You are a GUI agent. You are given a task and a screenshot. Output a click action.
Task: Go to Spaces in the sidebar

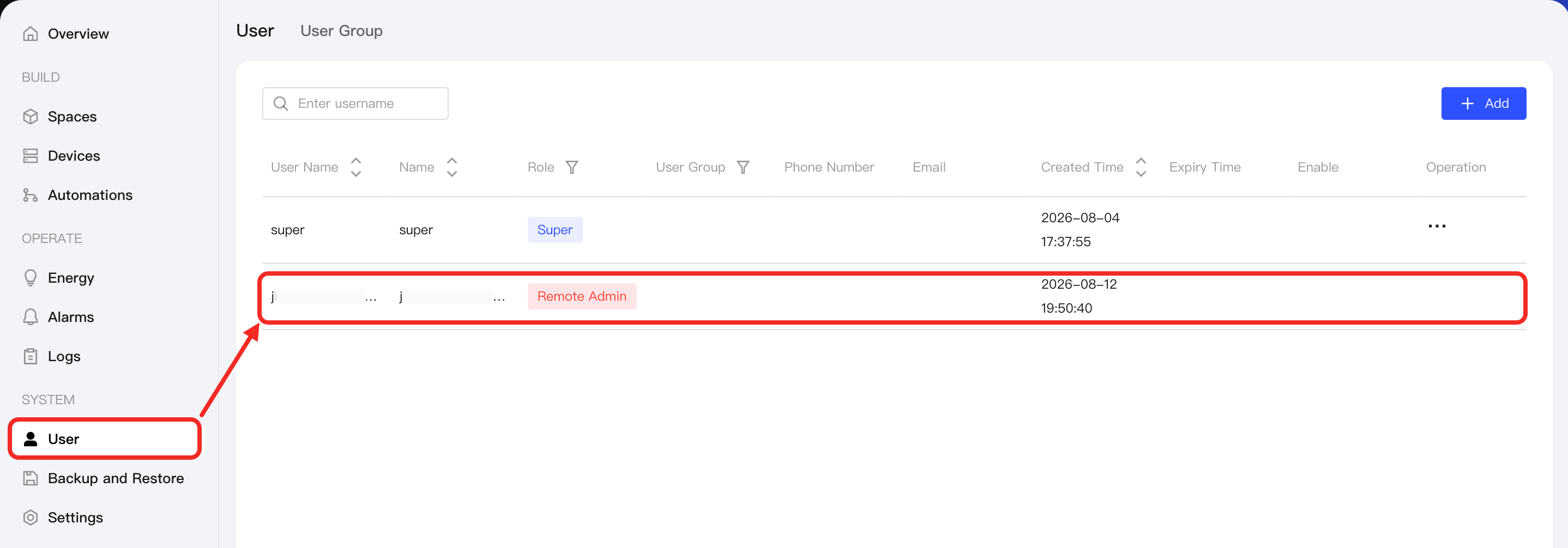coord(73,117)
